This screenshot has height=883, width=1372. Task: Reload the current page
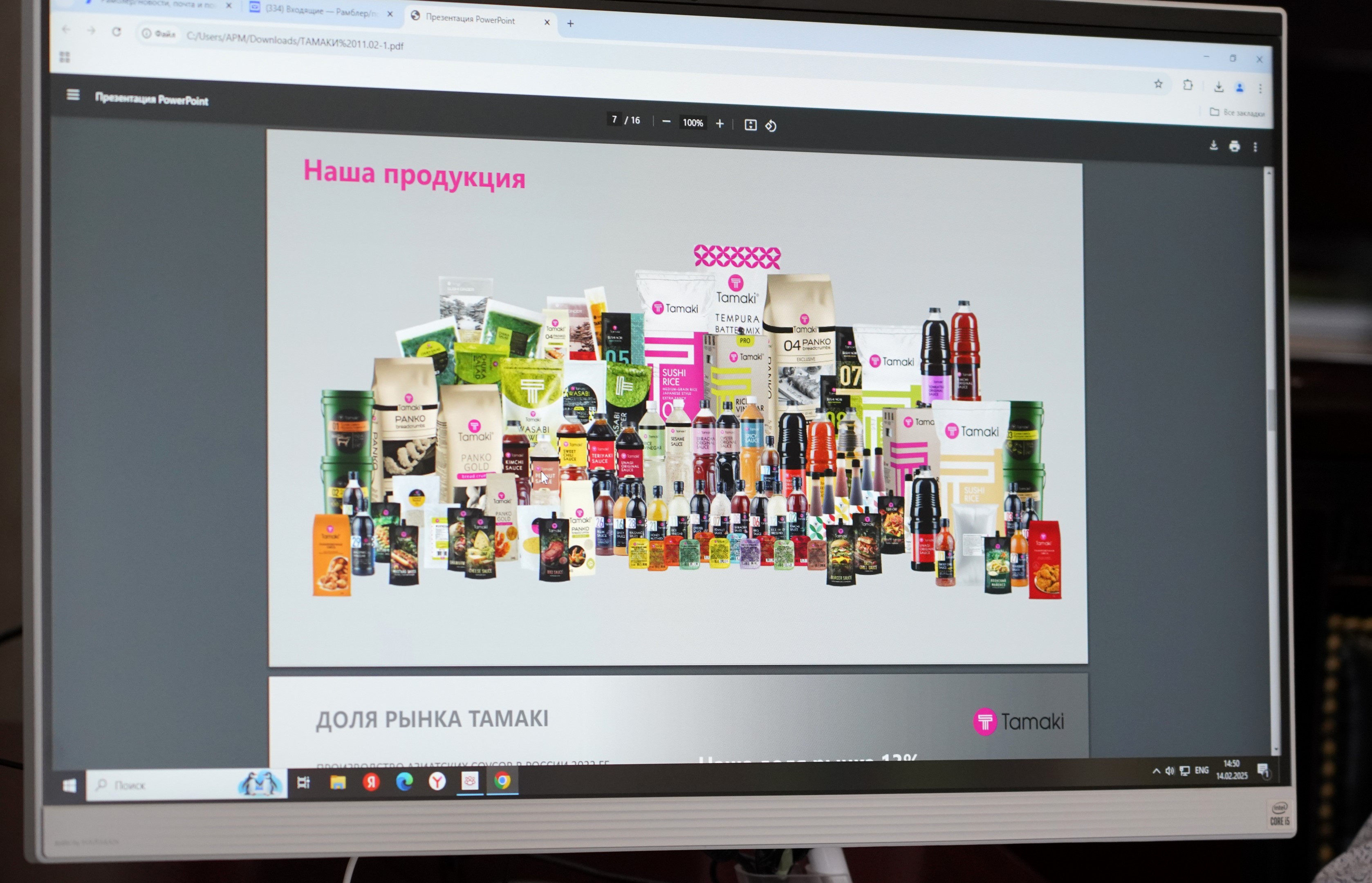pos(117,31)
